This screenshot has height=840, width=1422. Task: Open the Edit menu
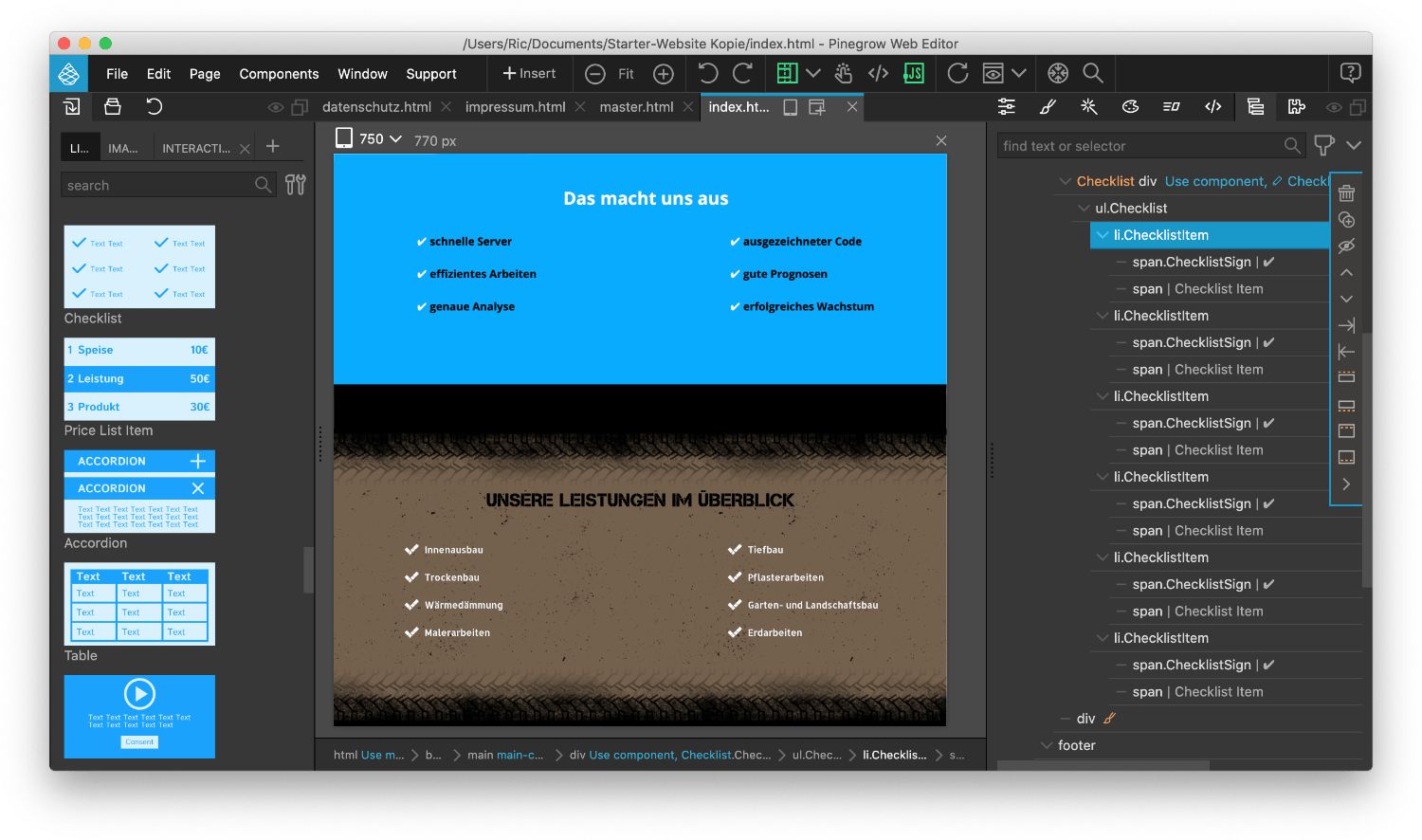pyautogui.click(x=158, y=74)
